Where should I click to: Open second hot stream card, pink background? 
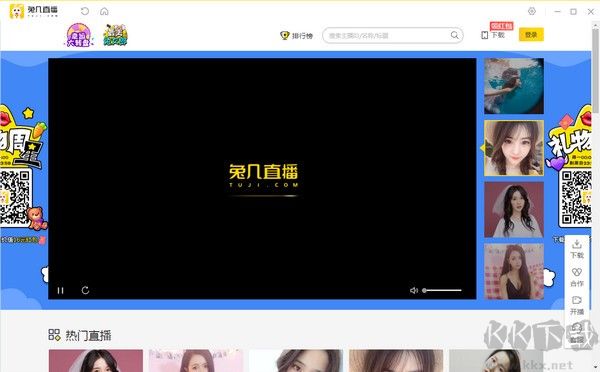tap(196, 361)
